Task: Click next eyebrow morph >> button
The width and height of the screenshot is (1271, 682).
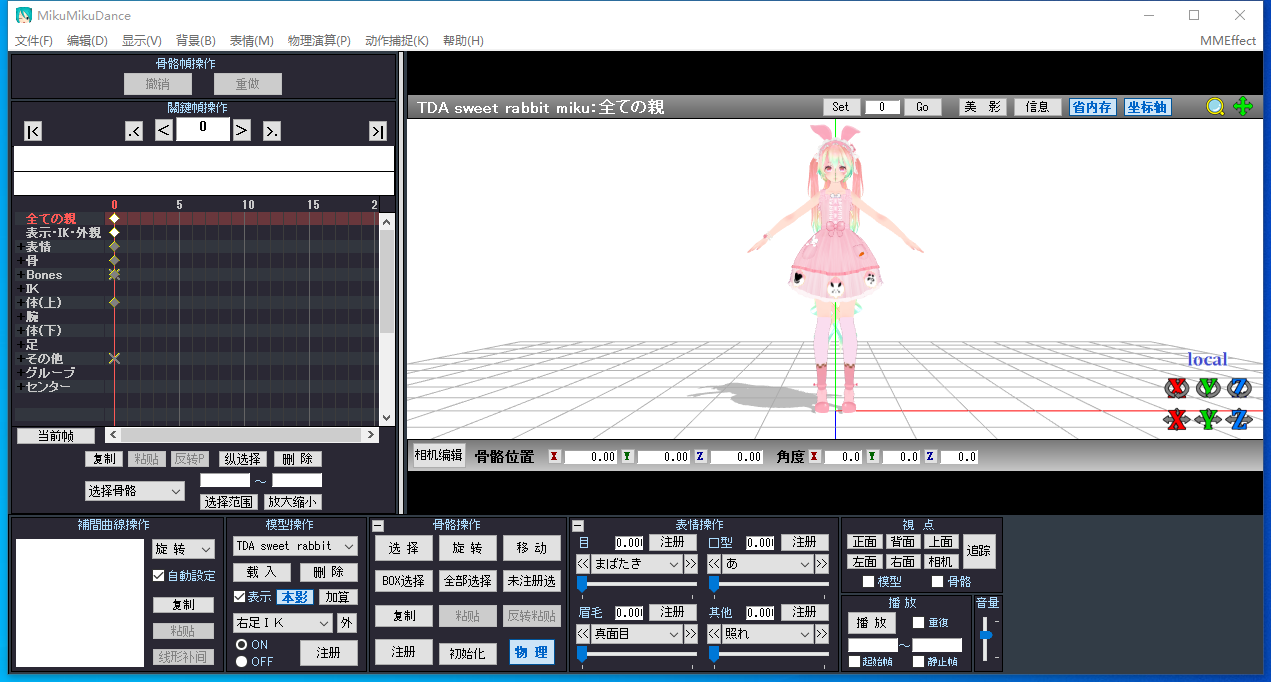Action: pos(691,634)
